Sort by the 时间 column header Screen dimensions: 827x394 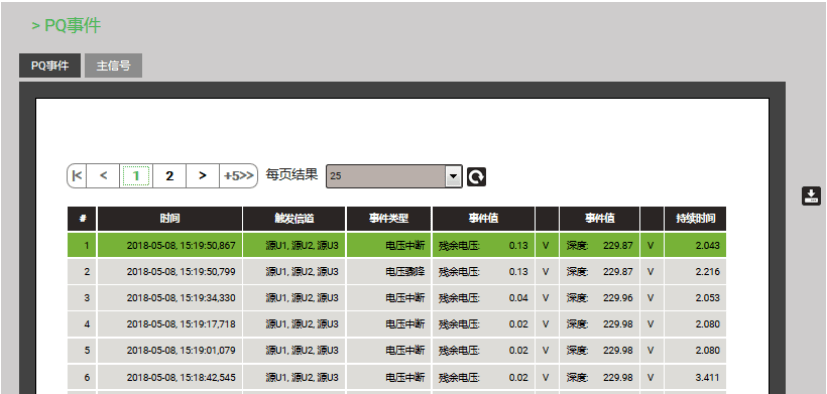click(x=170, y=218)
